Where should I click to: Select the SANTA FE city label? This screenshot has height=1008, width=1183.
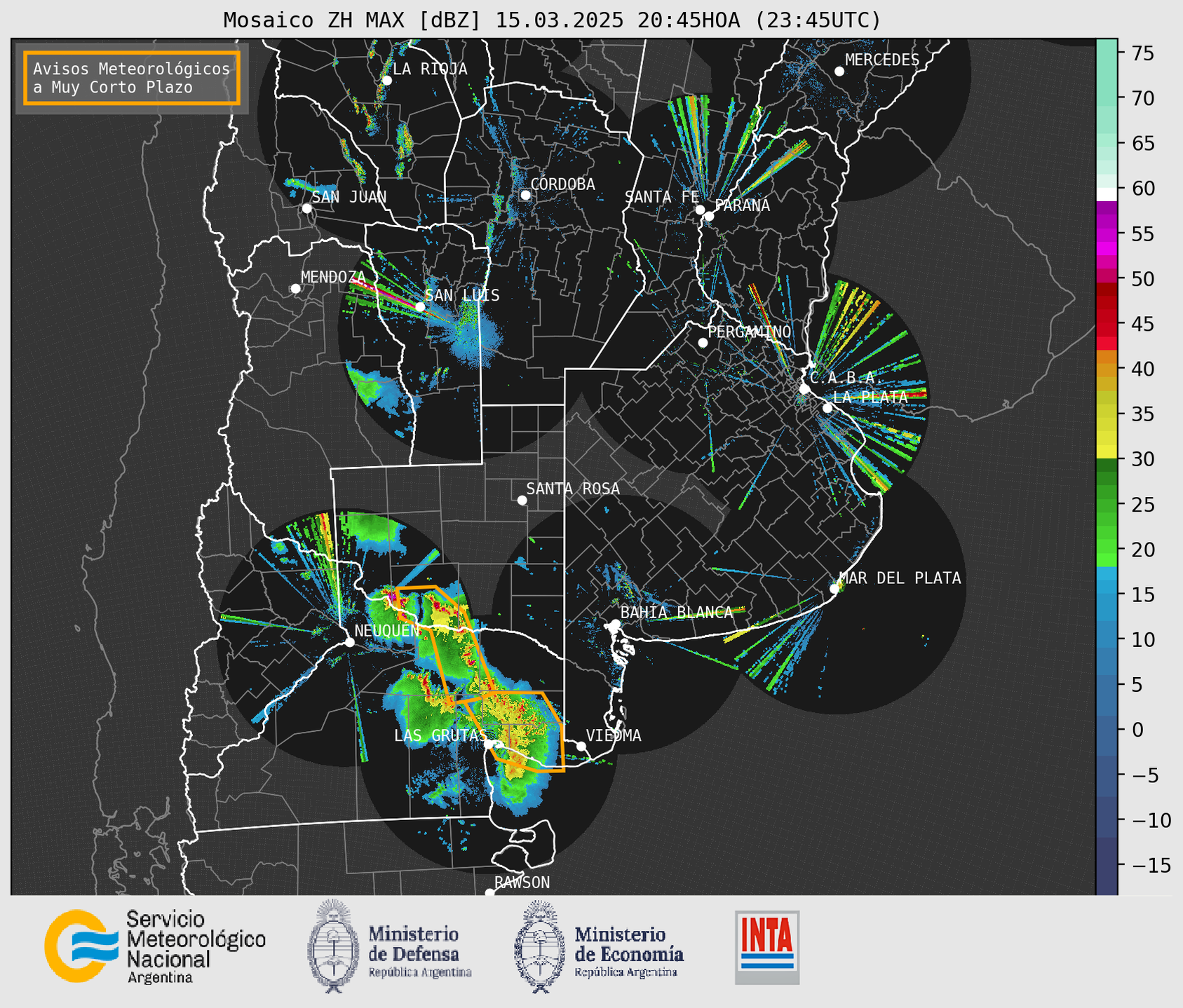661,197
